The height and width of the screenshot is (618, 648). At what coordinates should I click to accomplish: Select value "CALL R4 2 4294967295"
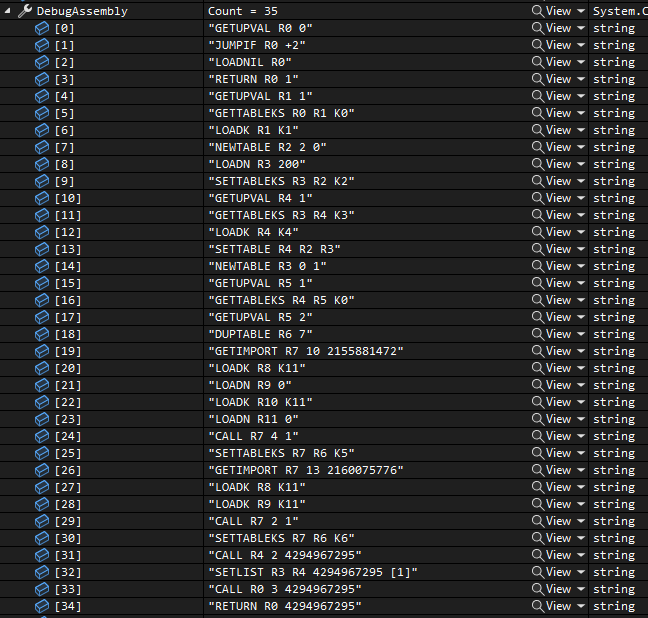[x=285, y=555]
